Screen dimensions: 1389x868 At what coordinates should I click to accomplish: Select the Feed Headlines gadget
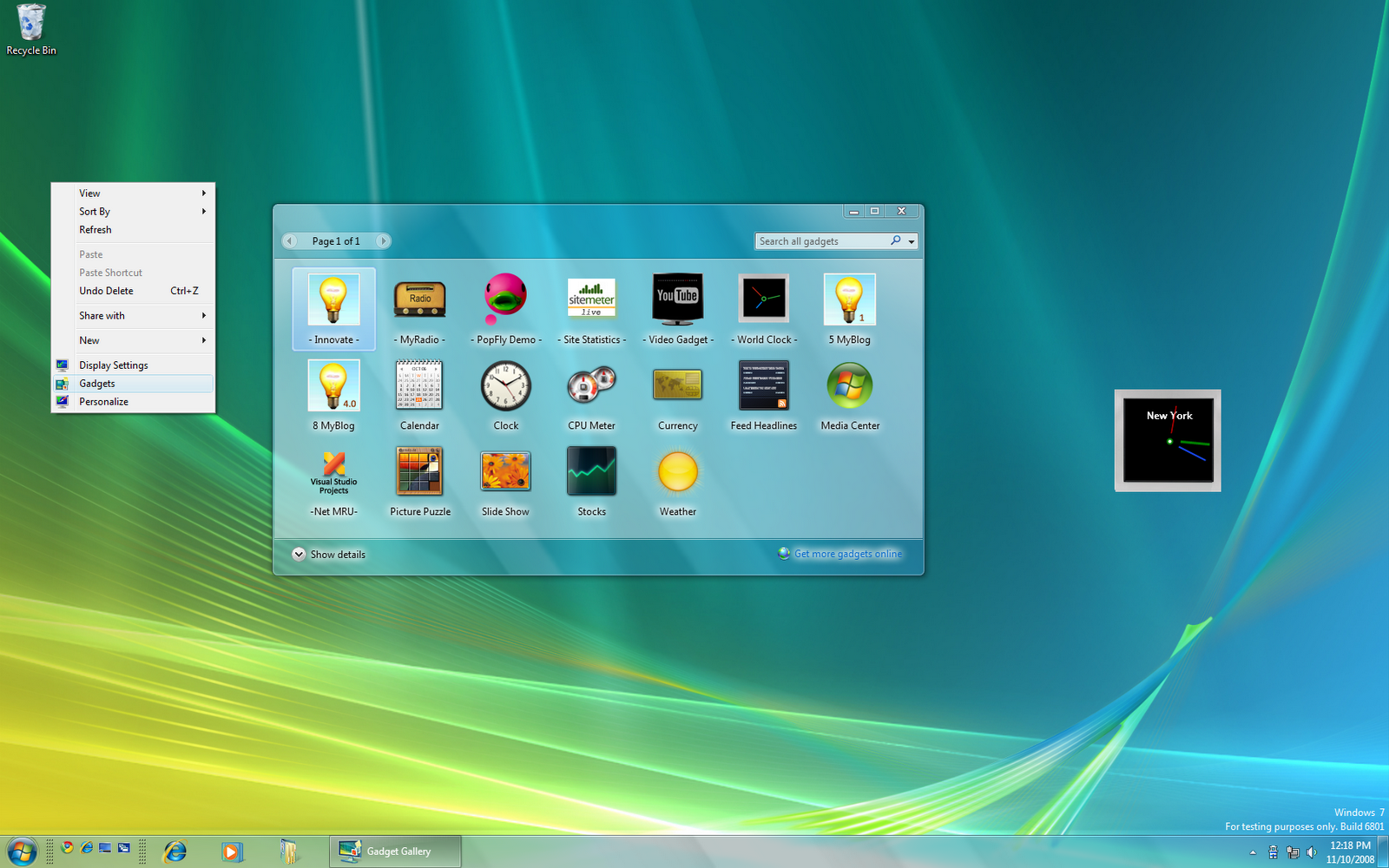tap(764, 385)
